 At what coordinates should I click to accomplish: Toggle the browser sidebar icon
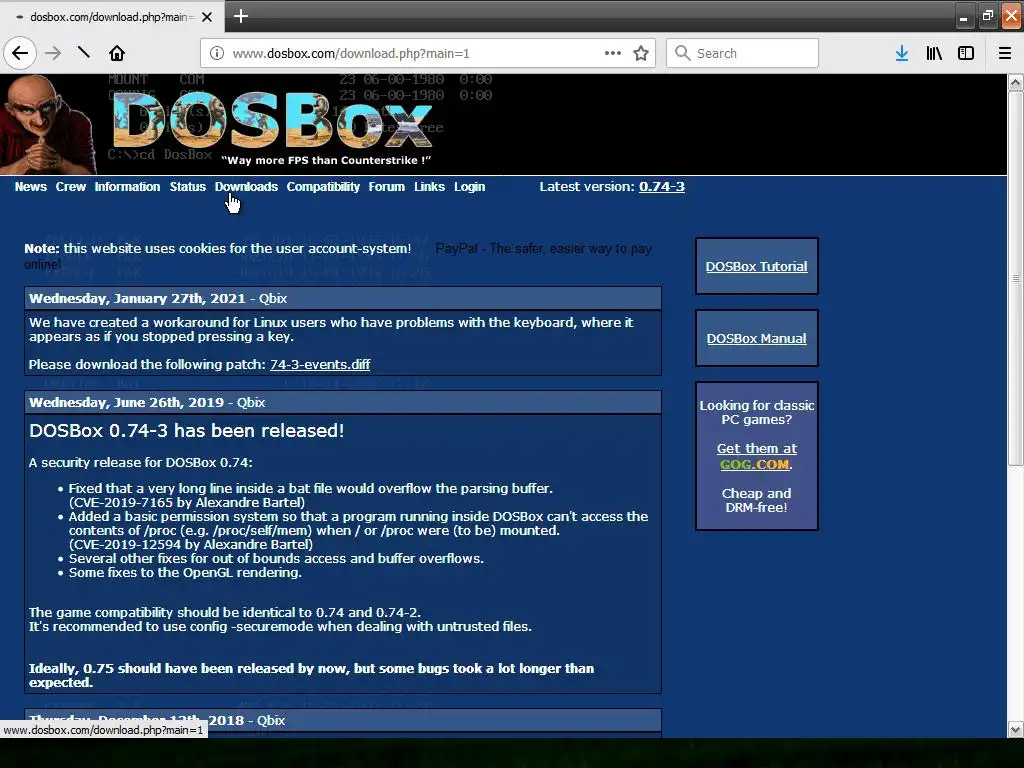(x=966, y=53)
